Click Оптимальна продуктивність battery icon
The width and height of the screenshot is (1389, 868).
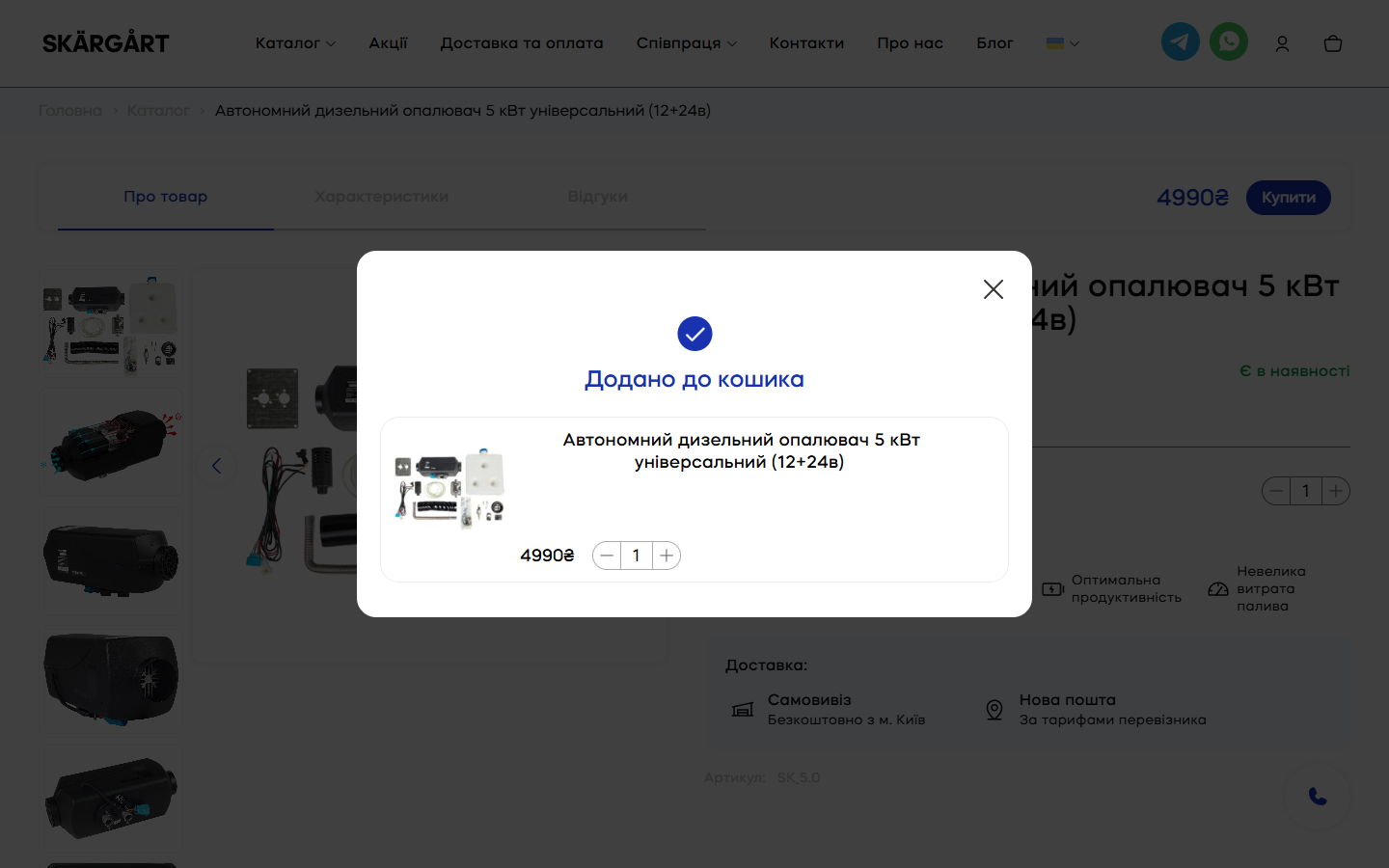pyautogui.click(x=1052, y=588)
